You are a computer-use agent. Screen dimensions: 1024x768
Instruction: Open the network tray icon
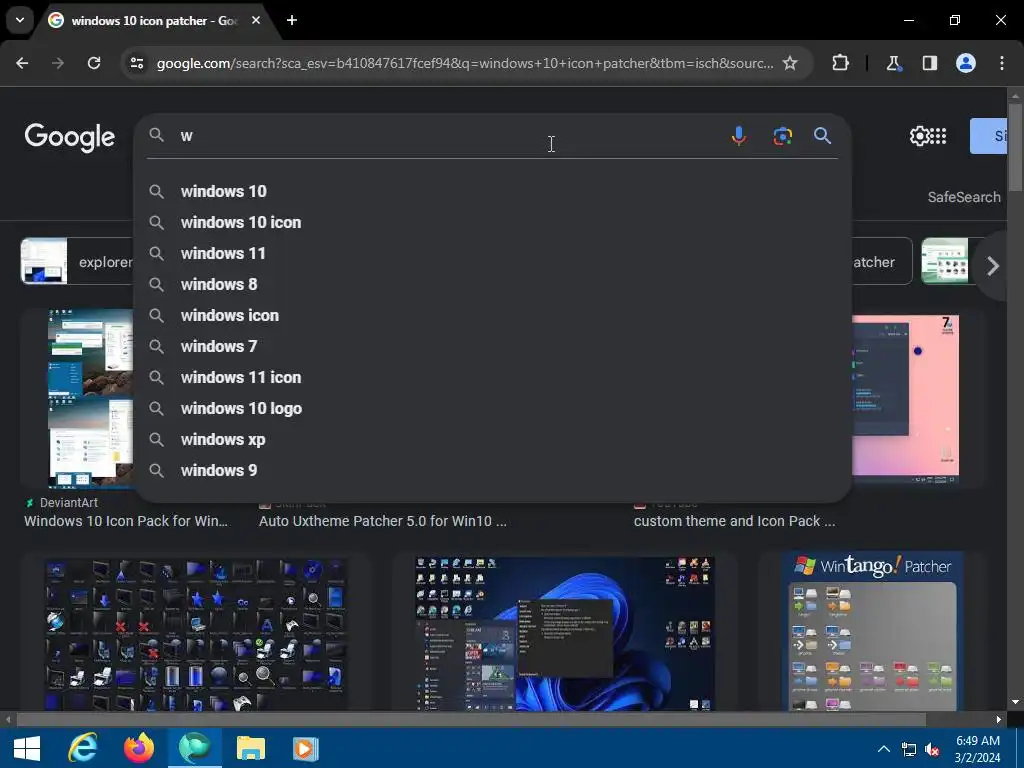click(x=908, y=749)
